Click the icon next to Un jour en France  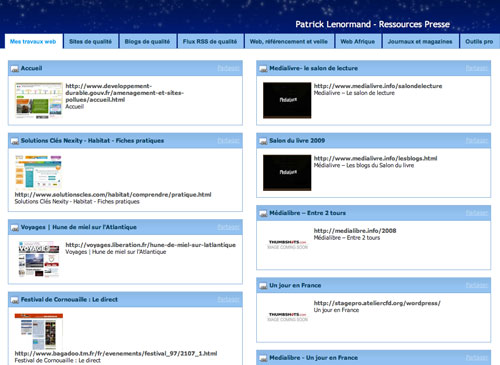click(263, 286)
